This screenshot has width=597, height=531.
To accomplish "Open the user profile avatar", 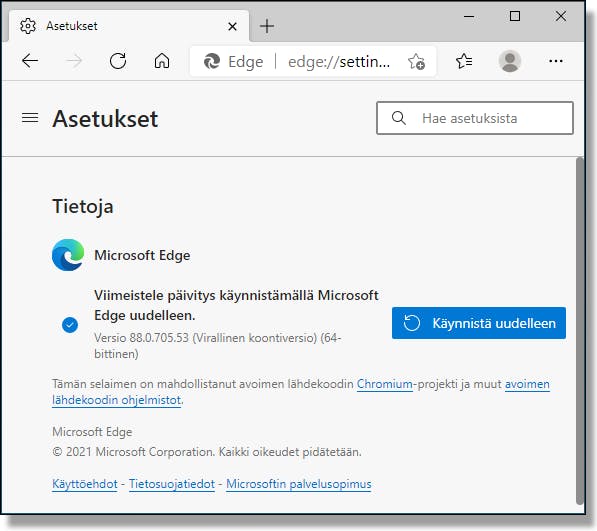I will point(510,61).
